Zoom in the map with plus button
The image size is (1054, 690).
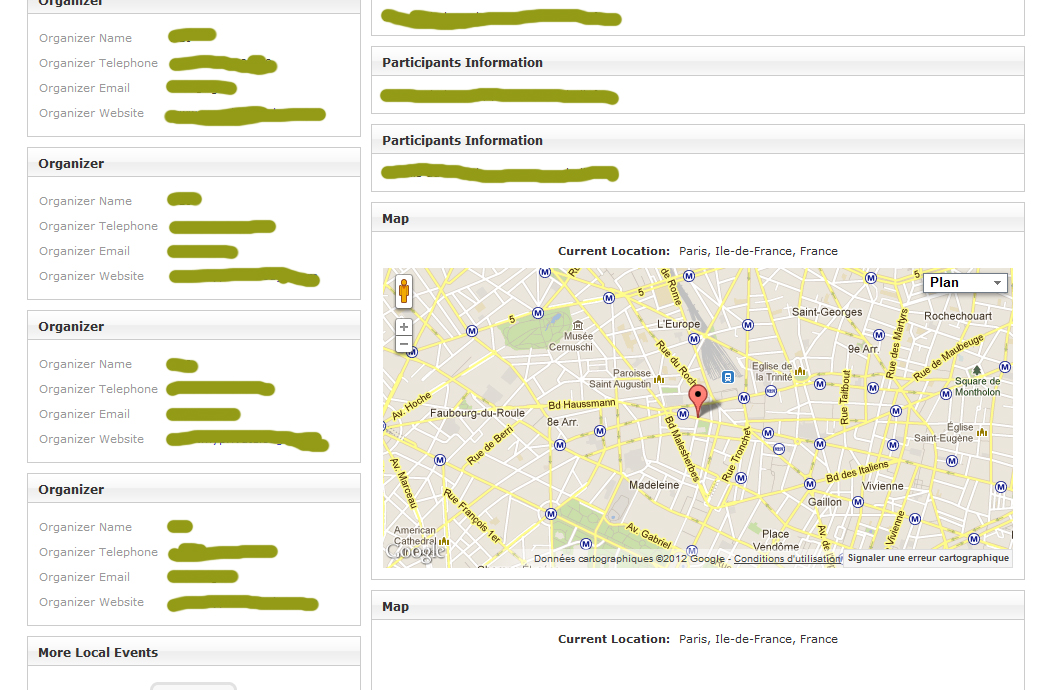tap(404, 327)
